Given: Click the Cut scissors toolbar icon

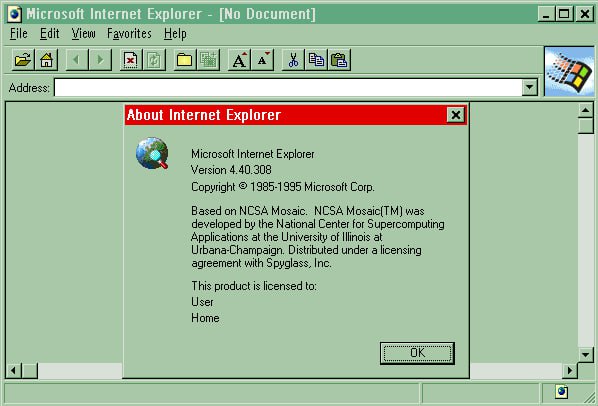Looking at the screenshot, I should pos(293,60).
